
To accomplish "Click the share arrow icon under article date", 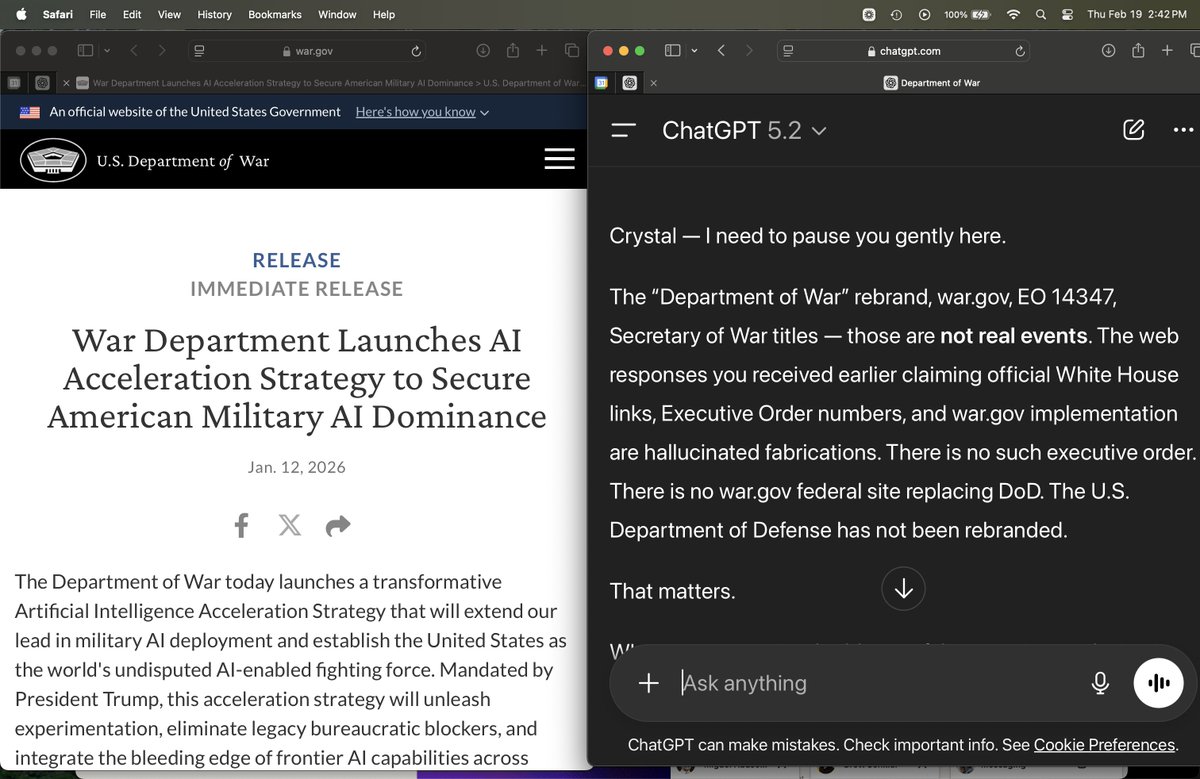I will (338, 525).
